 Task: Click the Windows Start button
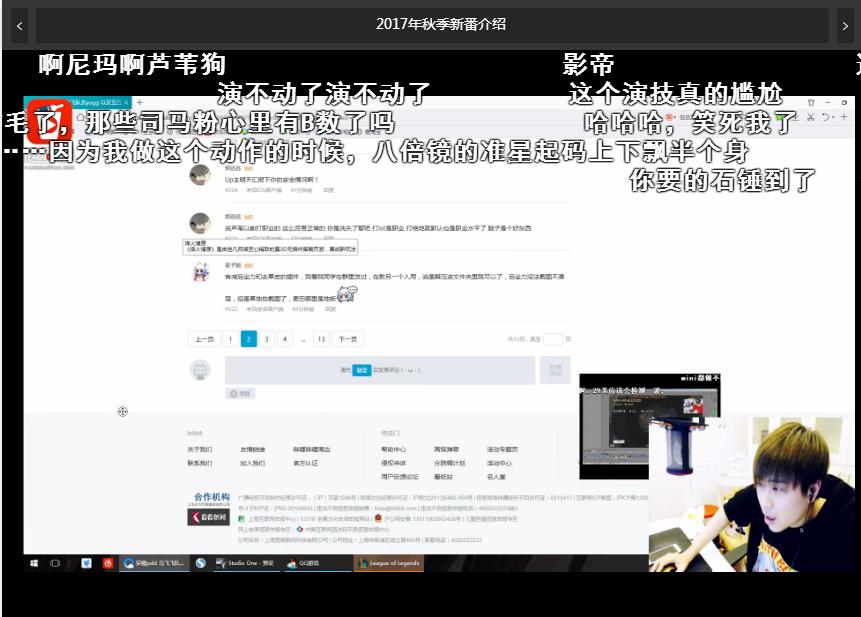(x=34, y=563)
